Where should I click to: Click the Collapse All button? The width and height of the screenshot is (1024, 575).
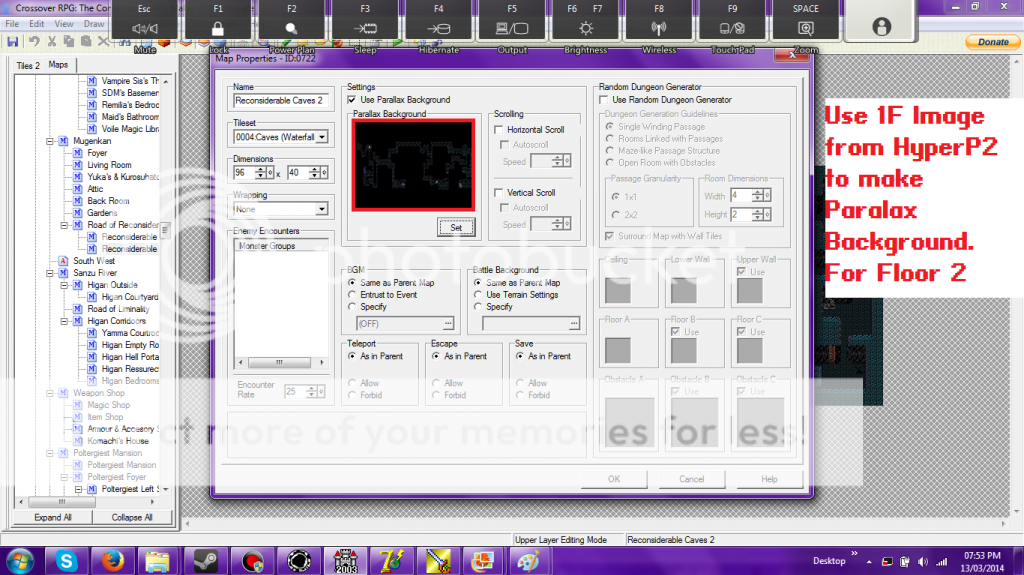click(133, 518)
